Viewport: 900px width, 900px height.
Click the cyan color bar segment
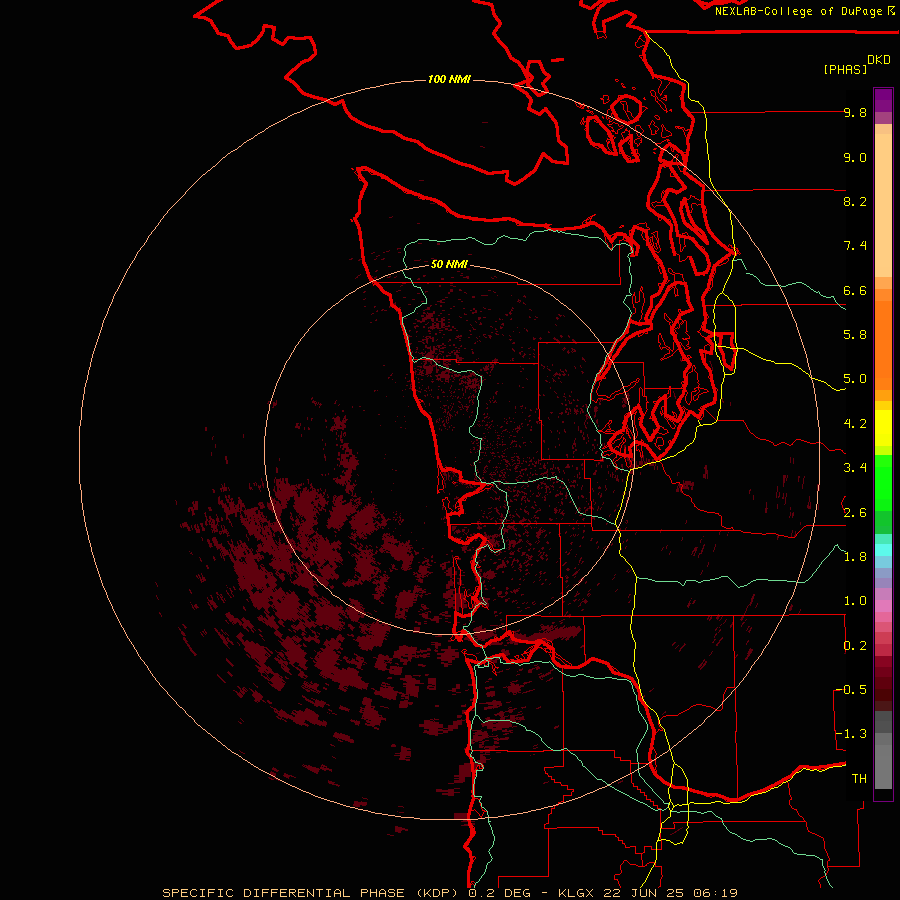(x=883, y=550)
